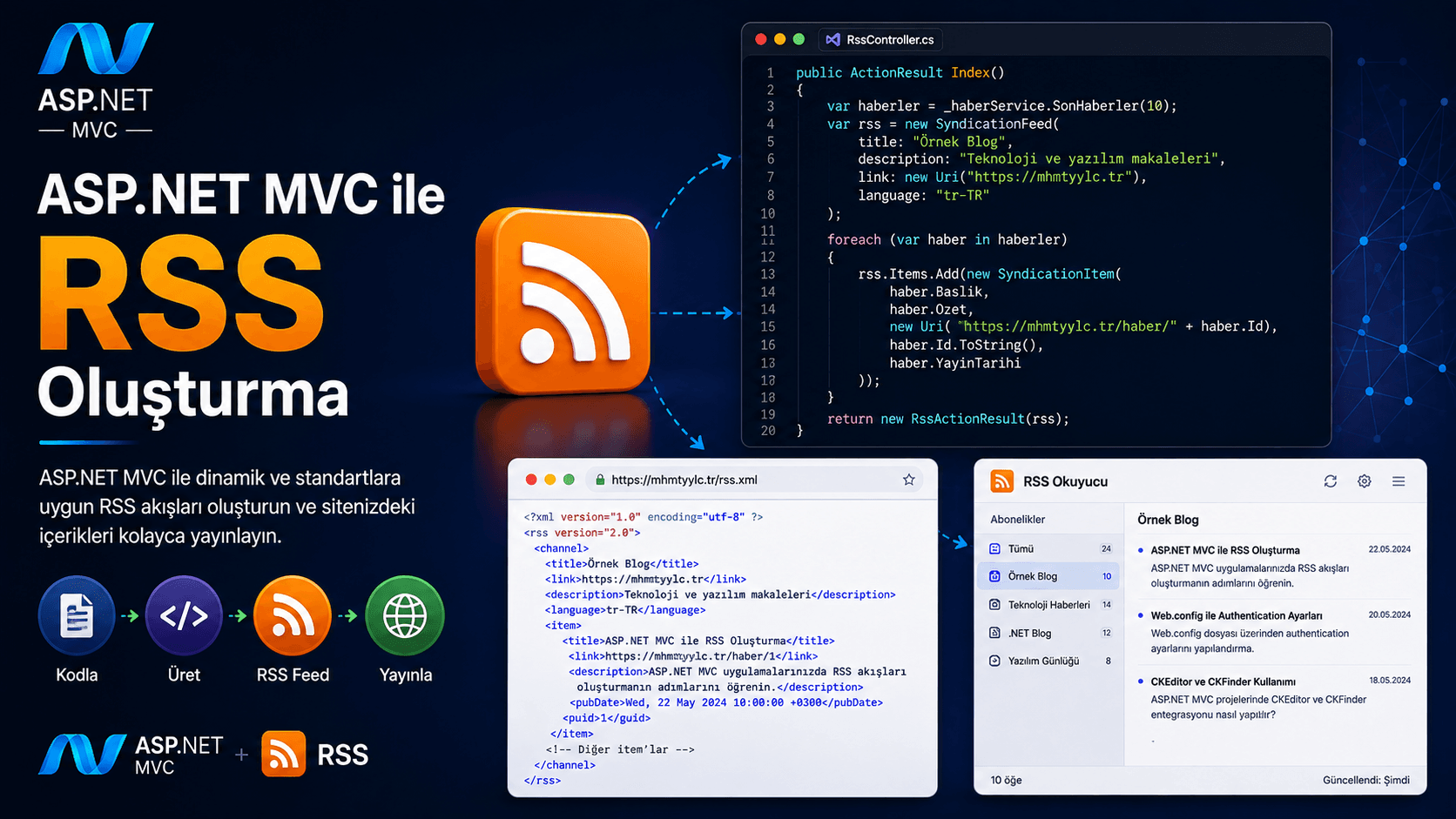Click the small RSS icon beside bottom RSS text

point(283,754)
